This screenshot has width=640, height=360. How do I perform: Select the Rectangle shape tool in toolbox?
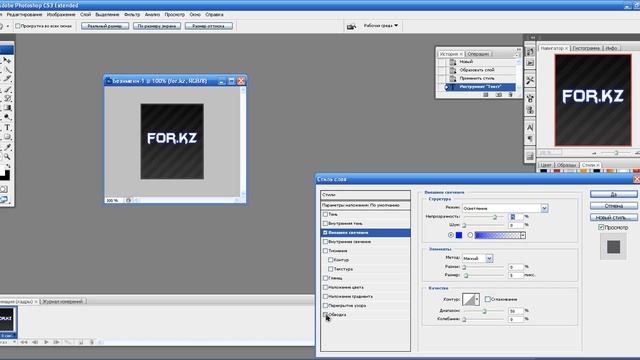(7, 137)
